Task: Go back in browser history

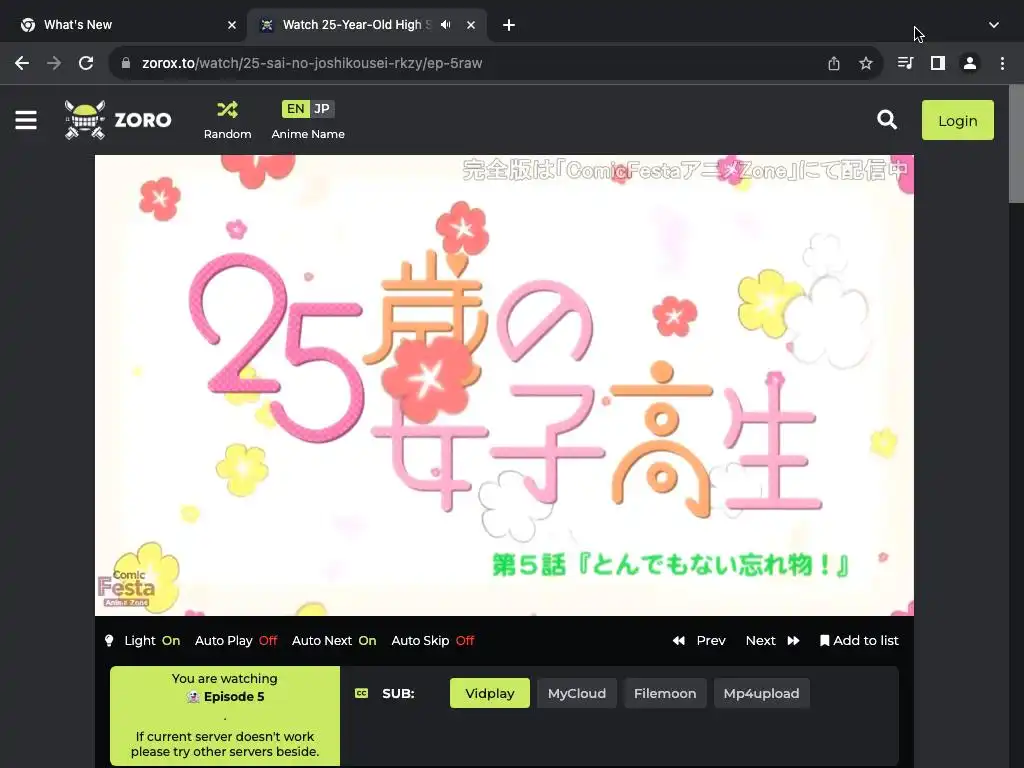Action: pos(22,63)
